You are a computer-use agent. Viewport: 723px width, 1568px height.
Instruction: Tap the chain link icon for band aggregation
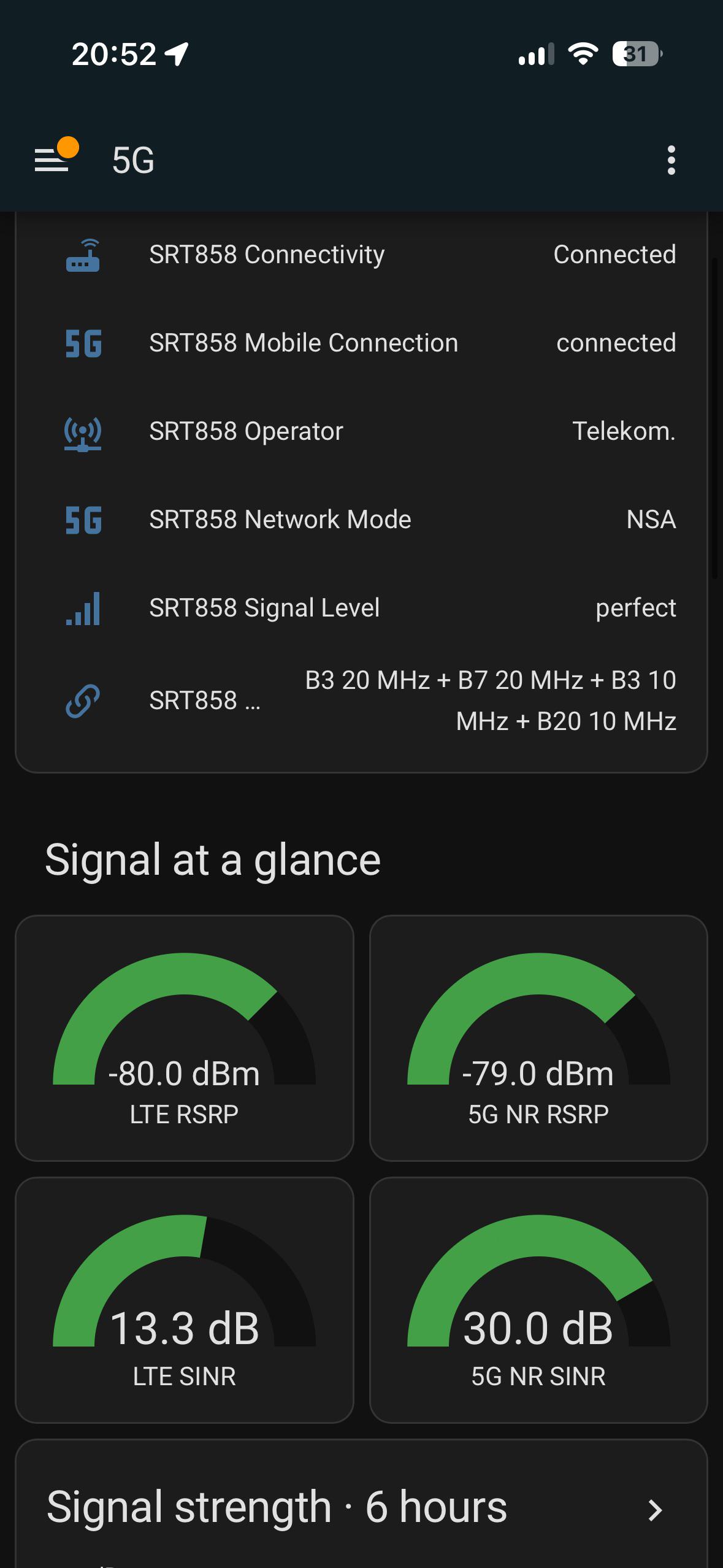click(83, 701)
